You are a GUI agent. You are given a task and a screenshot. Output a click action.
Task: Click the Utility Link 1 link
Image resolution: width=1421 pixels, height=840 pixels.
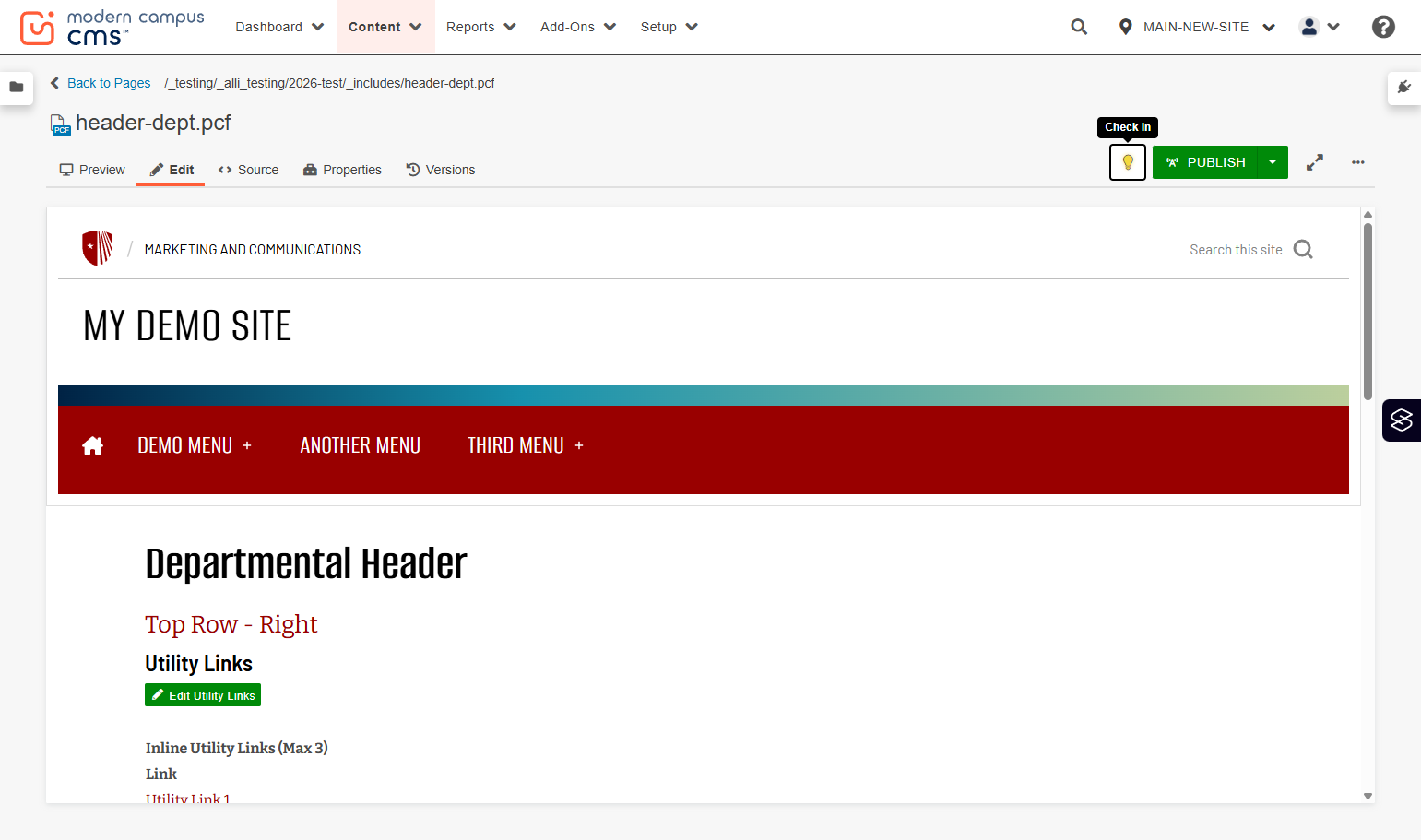tap(187, 799)
